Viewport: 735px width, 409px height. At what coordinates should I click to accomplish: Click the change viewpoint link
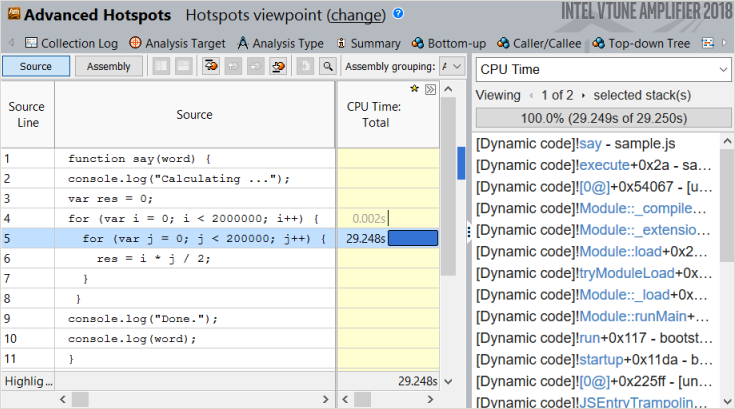tap(358, 16)
